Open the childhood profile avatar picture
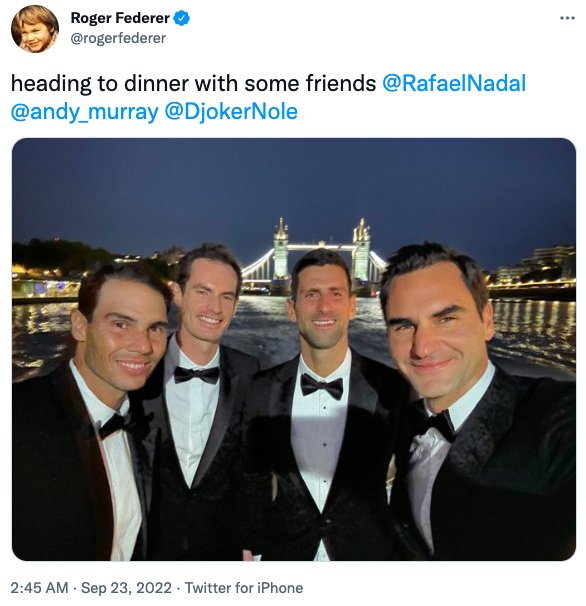The width and height of the screenshot is (586, 606). (35, 29)
